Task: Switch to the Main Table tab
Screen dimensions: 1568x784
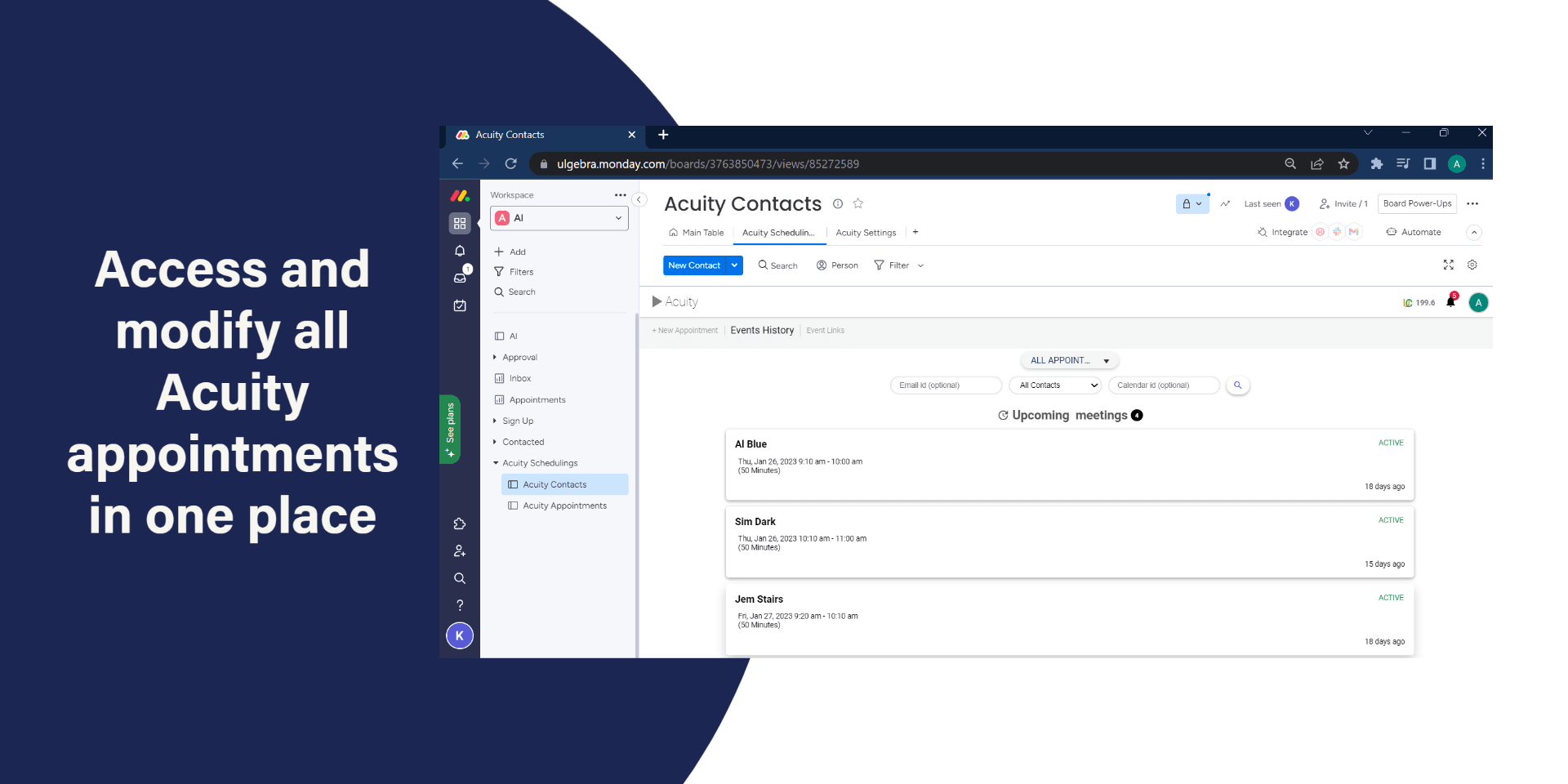Action: click(x=696, y=233)
